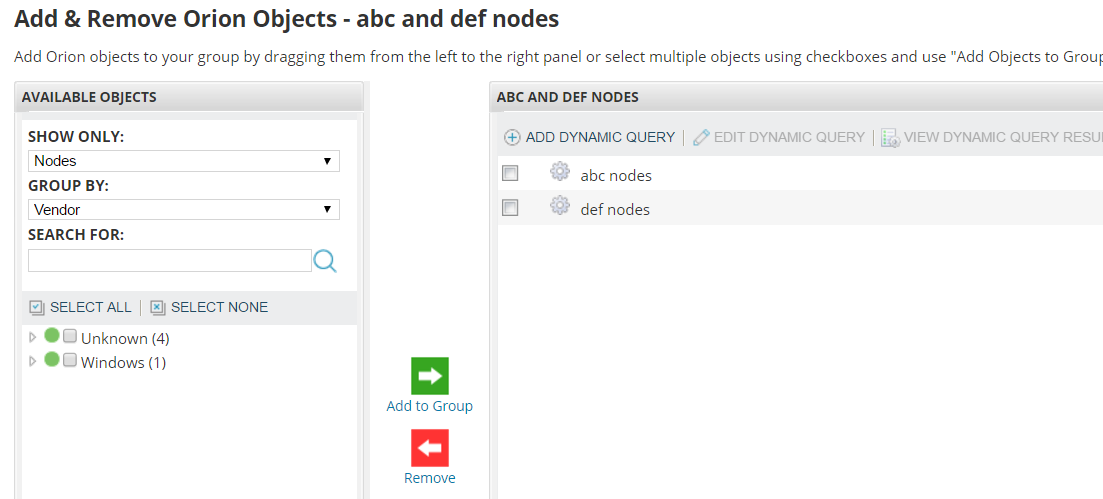Image resolution: width=1103 pixels, height=499 pixels.
Task: Click the EDIT DYNAMIC QUERY label
Action: point(789,137)
